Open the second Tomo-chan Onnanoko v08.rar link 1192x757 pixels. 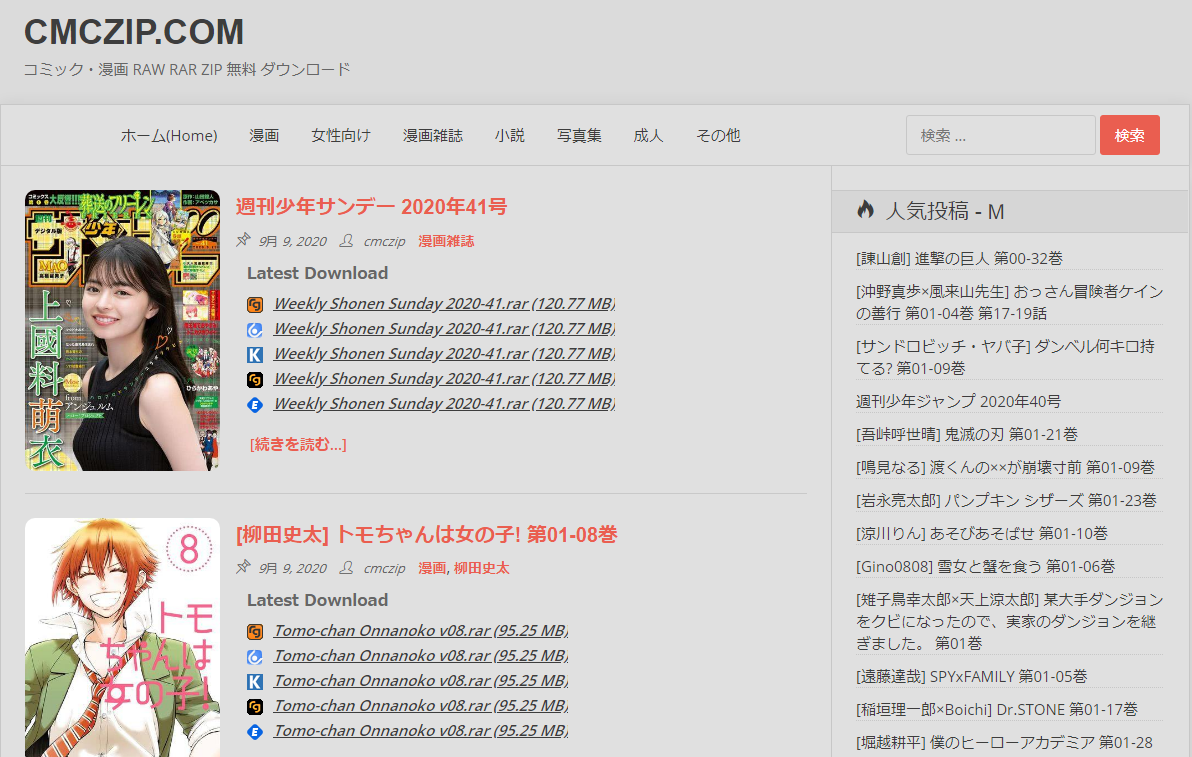(421, 655)
